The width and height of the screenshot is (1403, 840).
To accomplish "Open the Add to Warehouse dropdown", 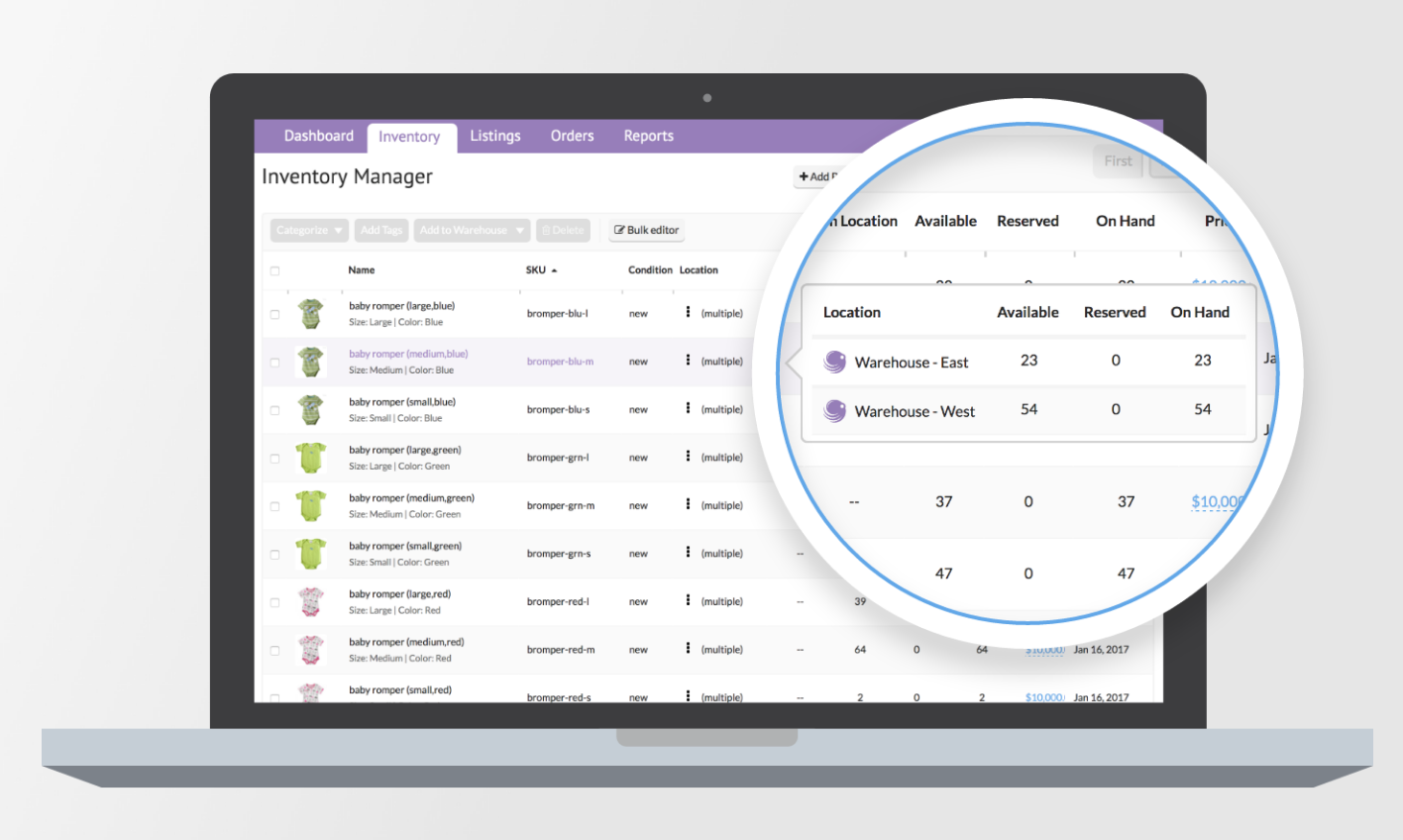I will [472, 230].
